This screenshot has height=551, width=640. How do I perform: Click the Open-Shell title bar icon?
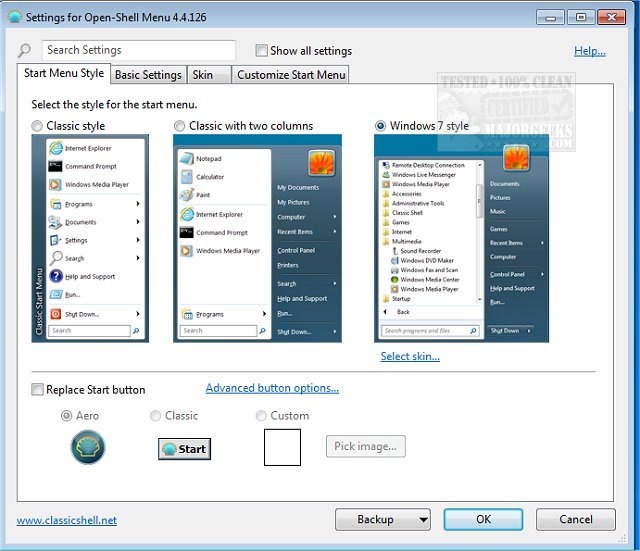[13, 16]
